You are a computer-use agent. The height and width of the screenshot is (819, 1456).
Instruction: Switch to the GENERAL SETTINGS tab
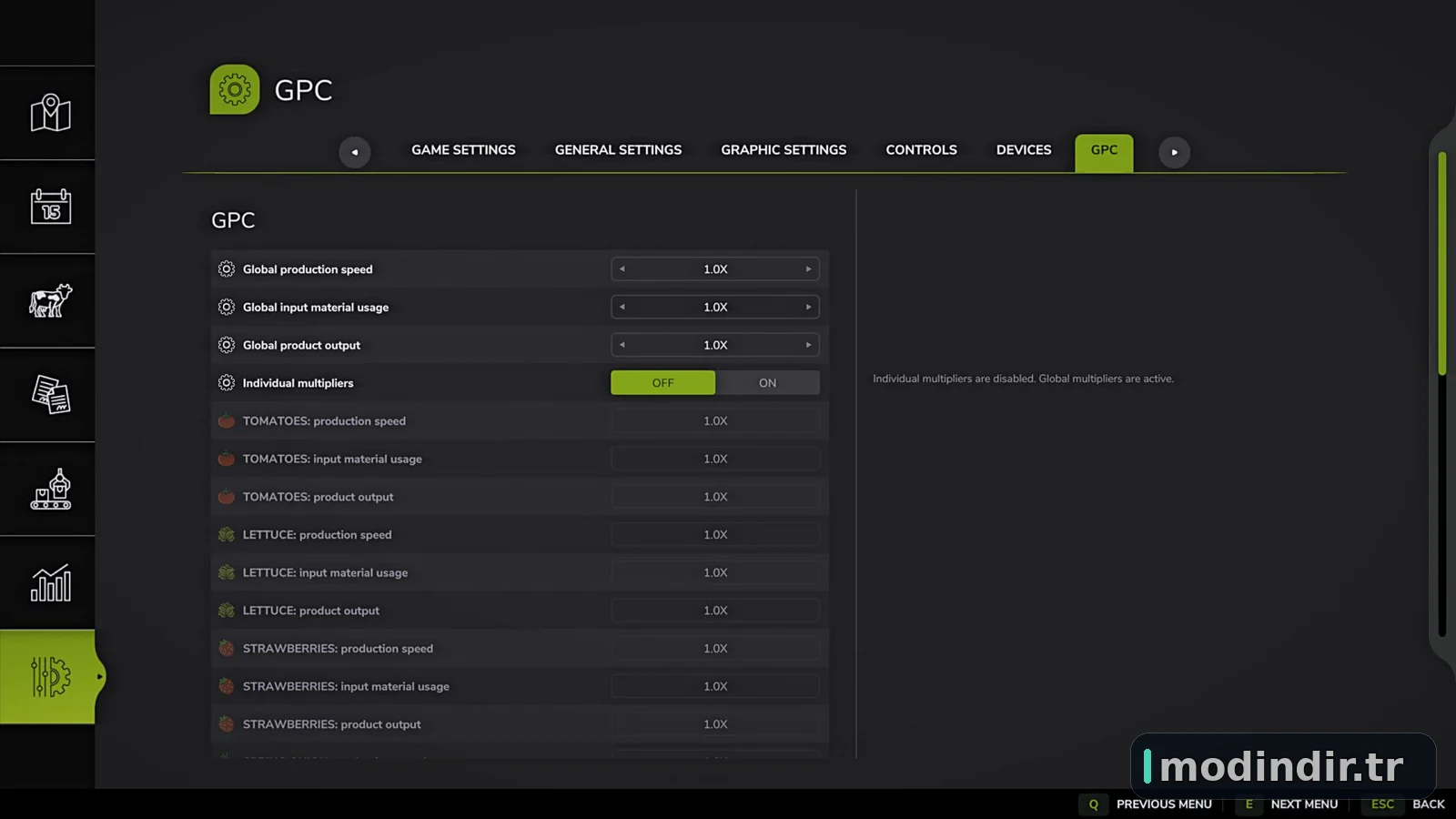click(618, 150)
